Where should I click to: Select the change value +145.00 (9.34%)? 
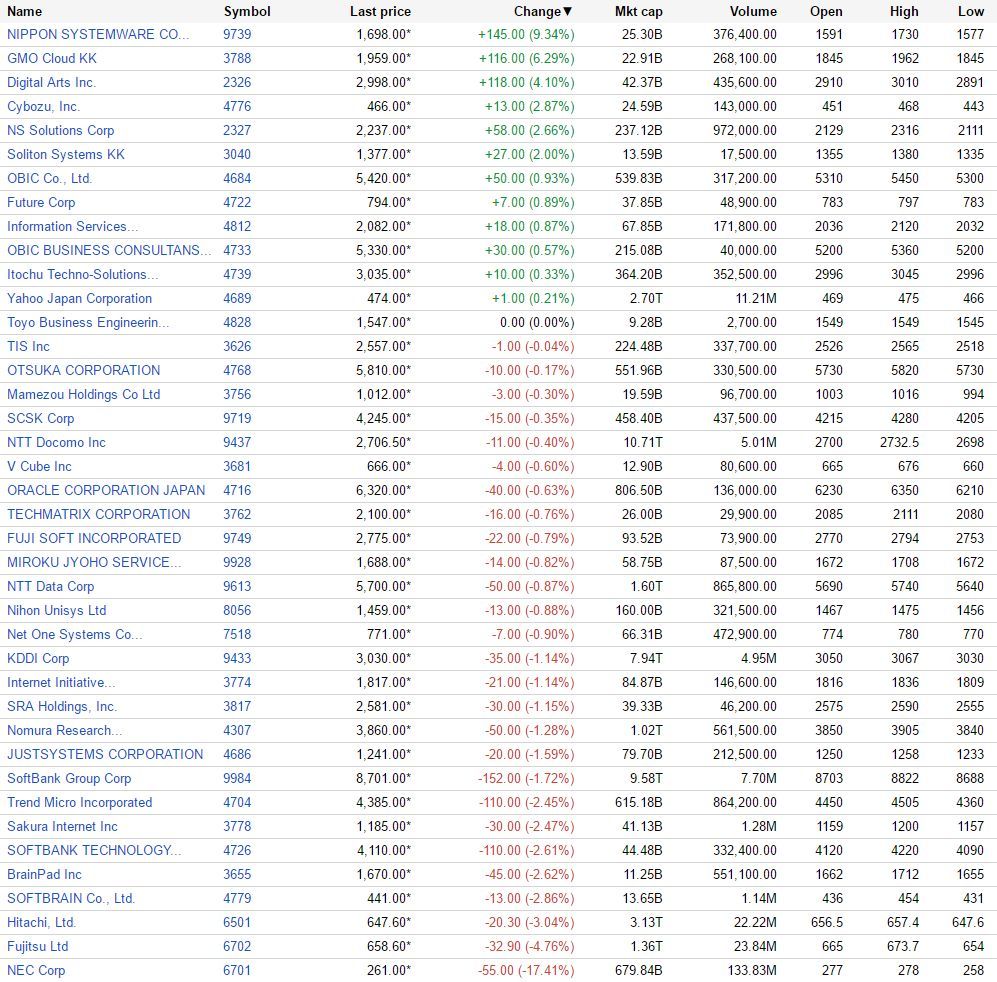526,34
